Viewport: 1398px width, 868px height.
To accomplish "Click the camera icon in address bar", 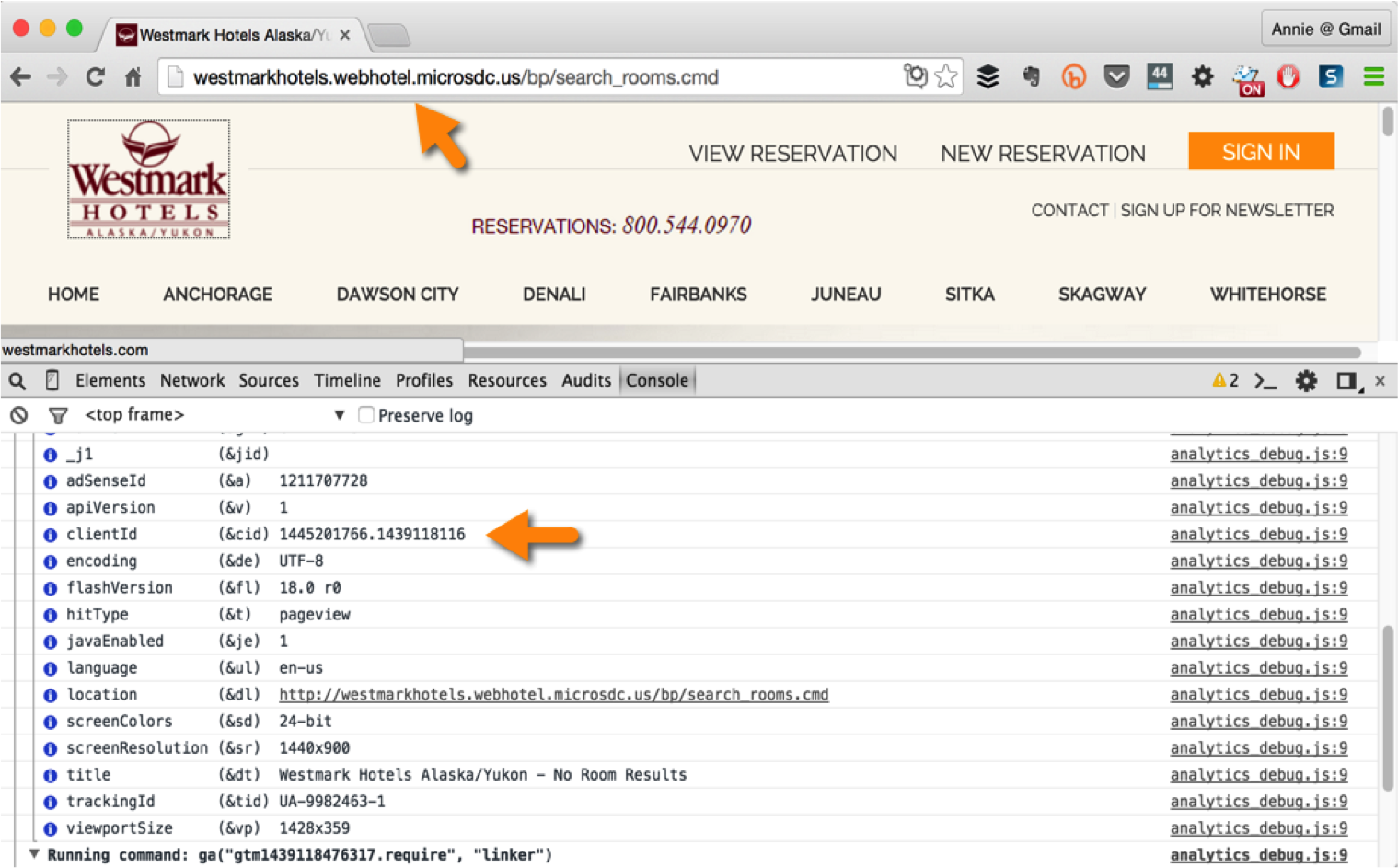I will (x=915, y=75).
